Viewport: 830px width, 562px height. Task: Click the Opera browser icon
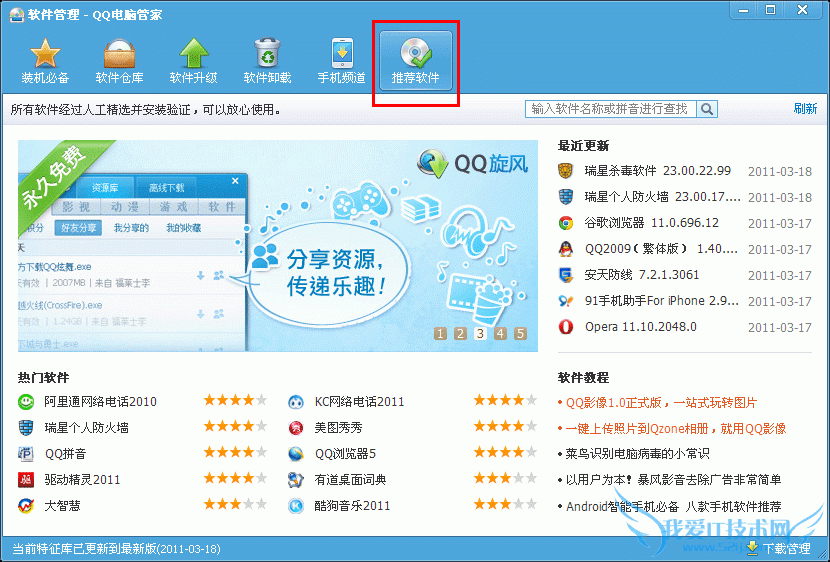(566, 327)
